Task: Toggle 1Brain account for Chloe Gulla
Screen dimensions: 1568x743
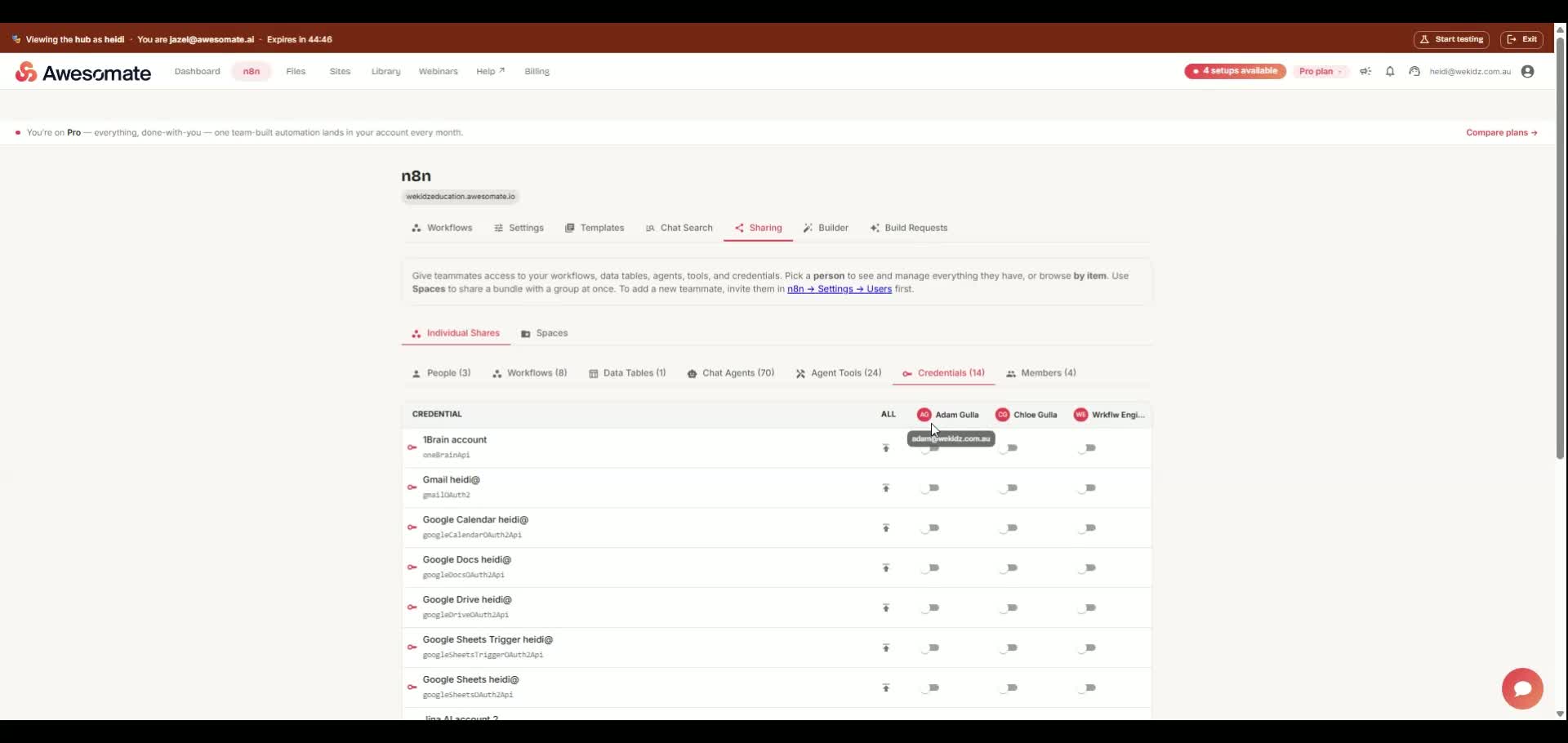Action: coord(1009,448)
